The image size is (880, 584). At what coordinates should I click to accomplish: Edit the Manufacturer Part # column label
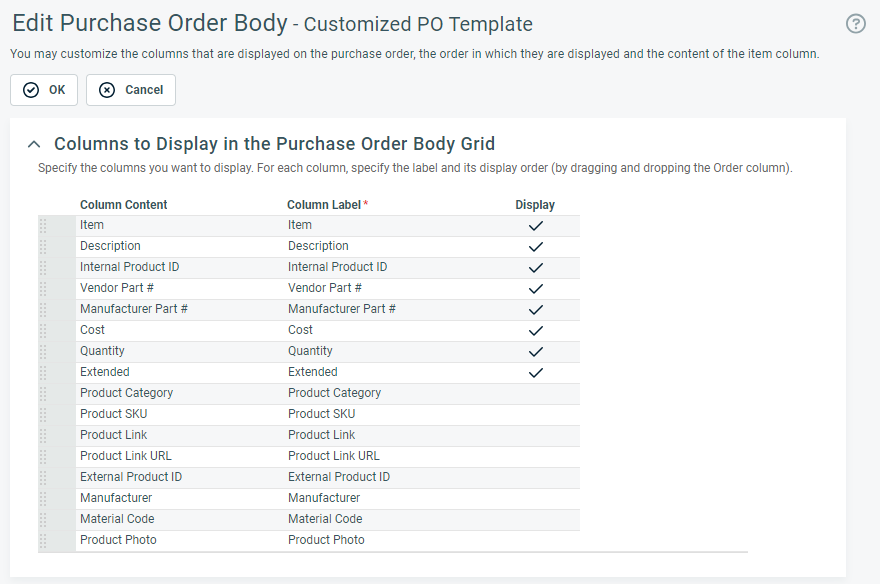[x=390, y=310]
